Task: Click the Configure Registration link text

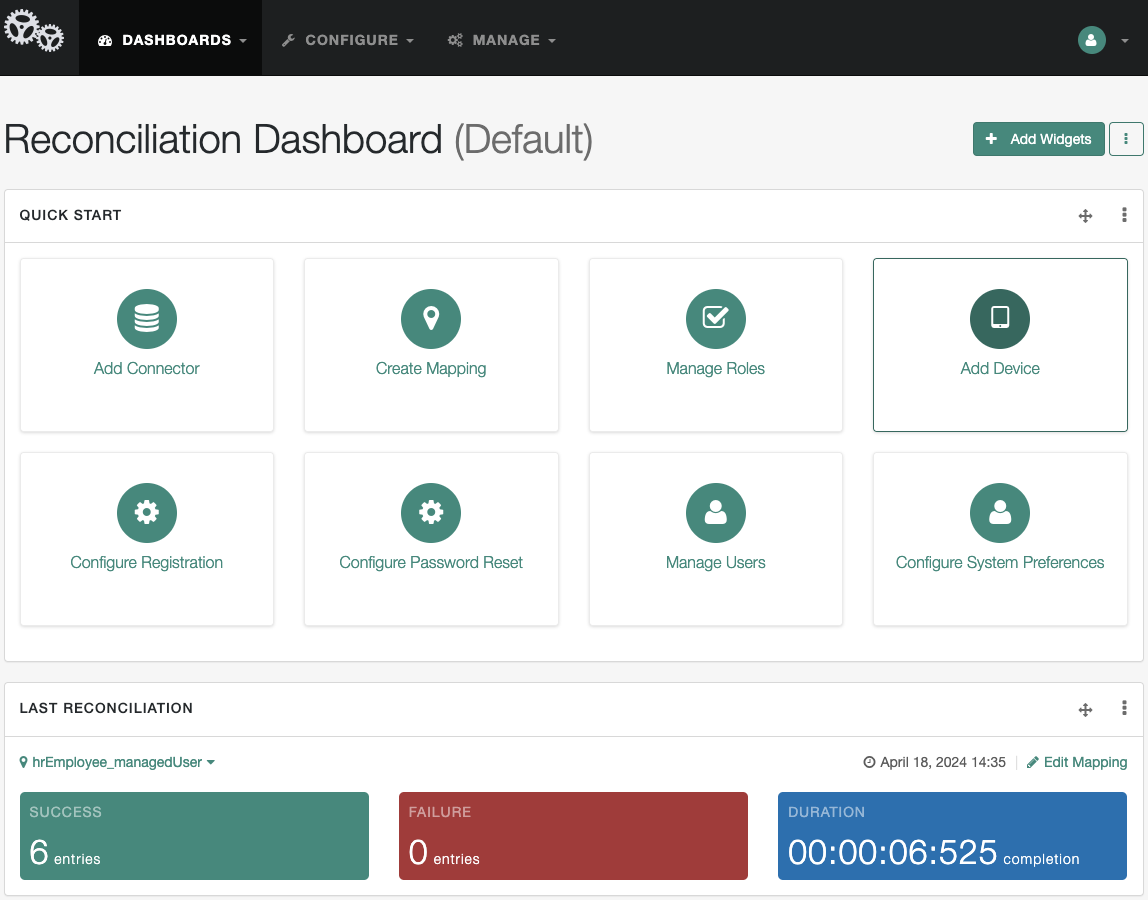Action: [x=146, y=562]
